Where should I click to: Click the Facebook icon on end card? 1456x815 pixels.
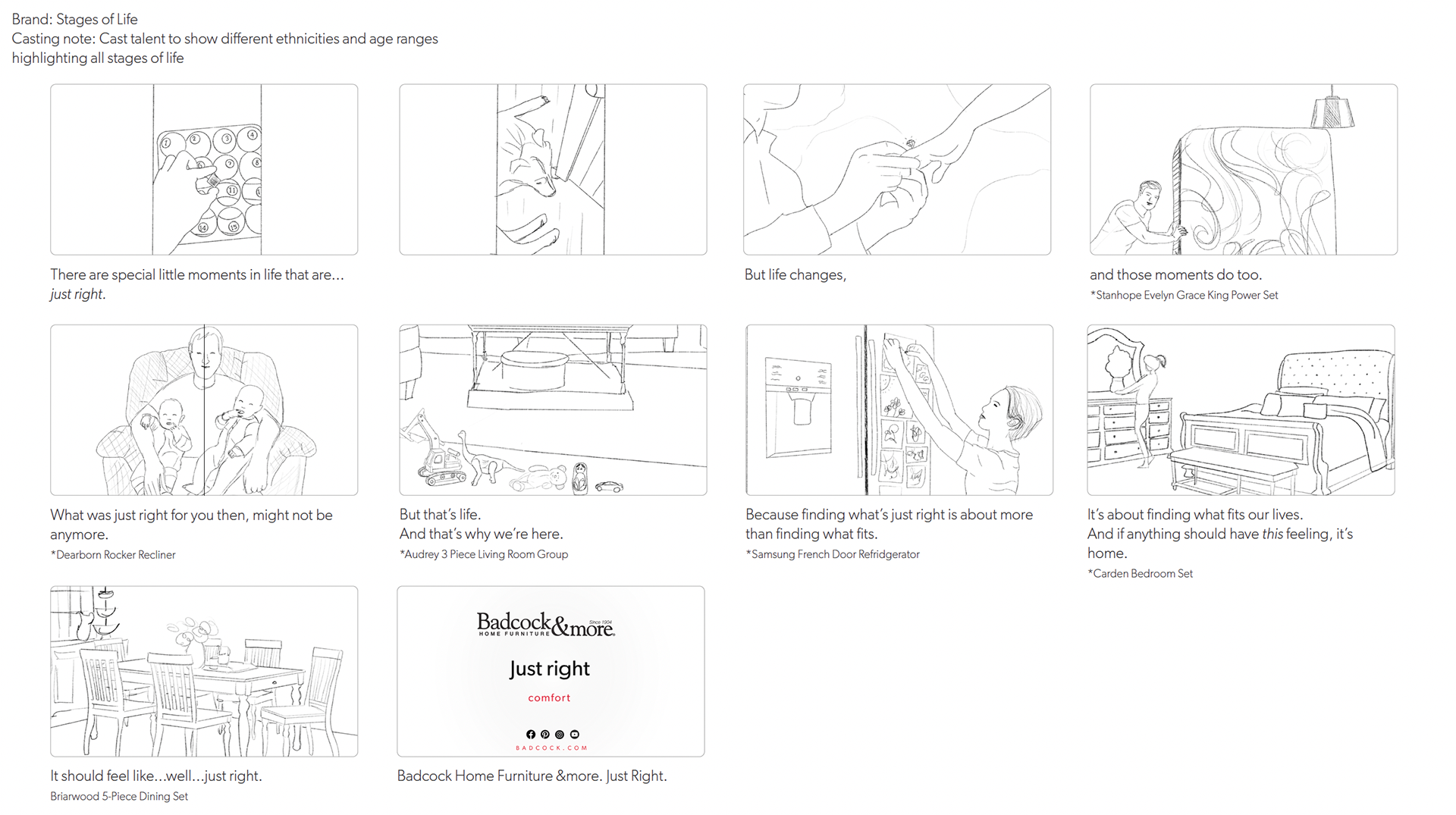(x=531, y=734)
